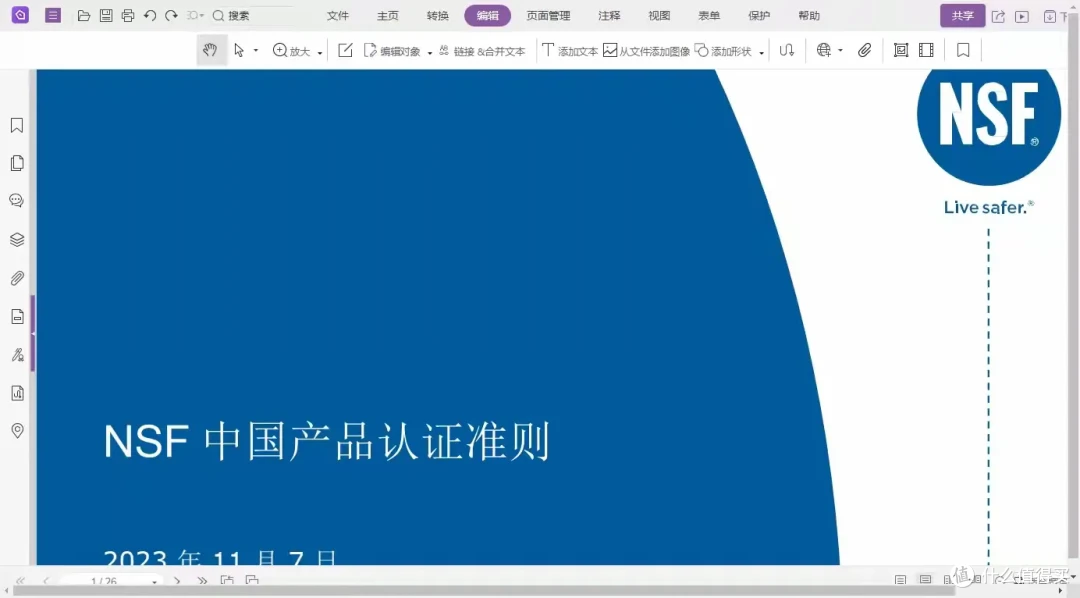Select the 编辑 tab
The width and height of the screenshot is (1080, 598).
[x=488, y=15]
